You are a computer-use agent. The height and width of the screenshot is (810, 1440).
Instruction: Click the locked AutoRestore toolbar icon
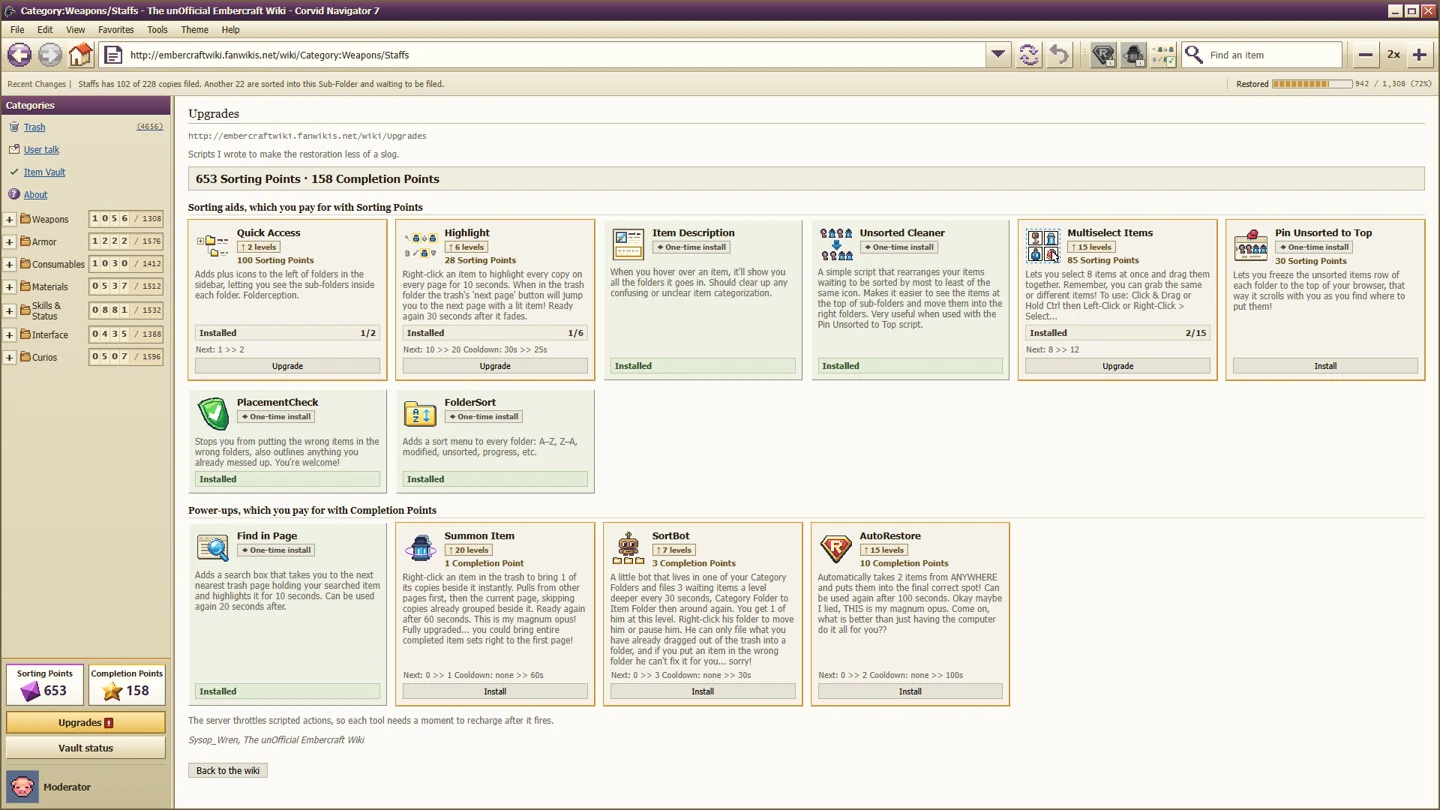[x=1103, y=55]
